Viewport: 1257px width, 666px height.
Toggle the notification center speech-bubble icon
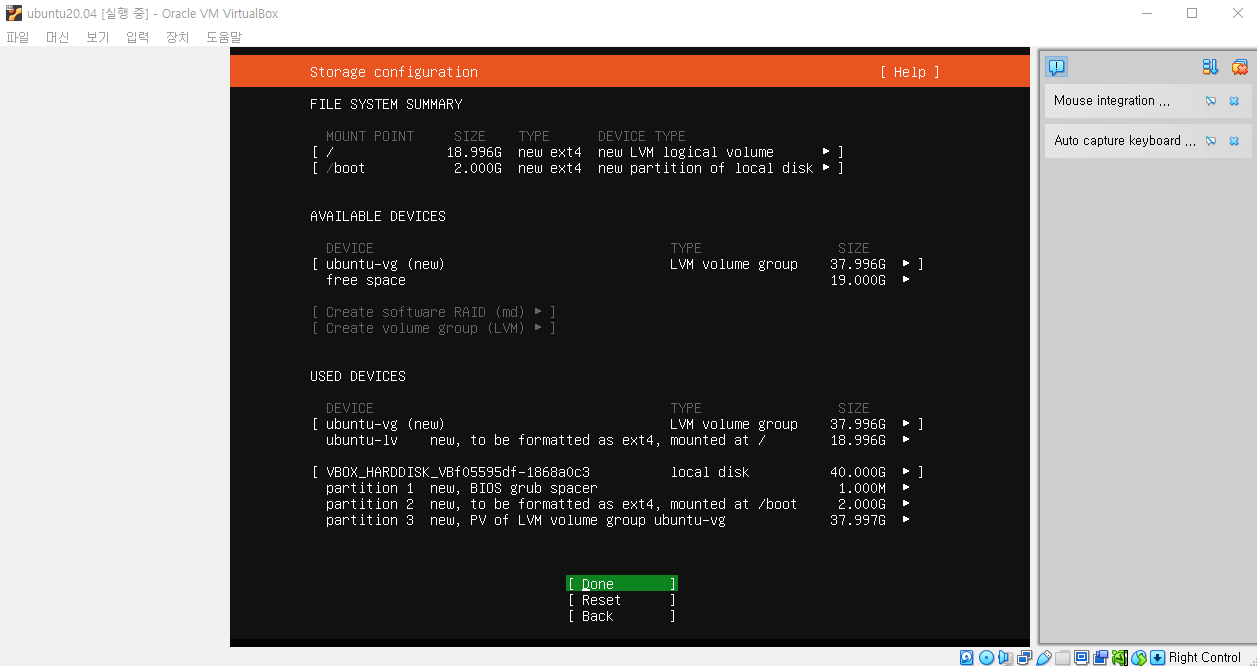click(1056, 67)
